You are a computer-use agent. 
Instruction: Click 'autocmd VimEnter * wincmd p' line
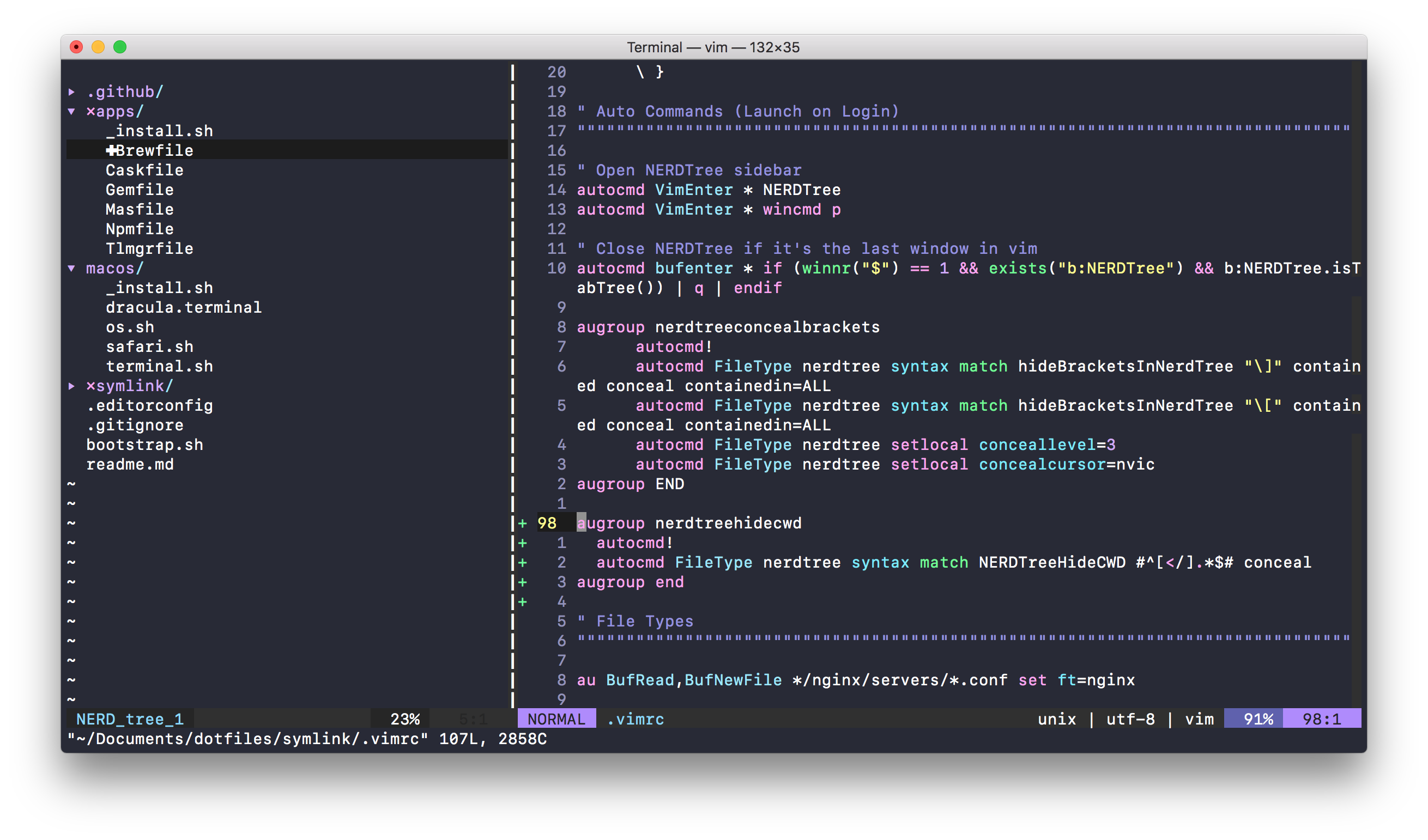coord(709,209)
